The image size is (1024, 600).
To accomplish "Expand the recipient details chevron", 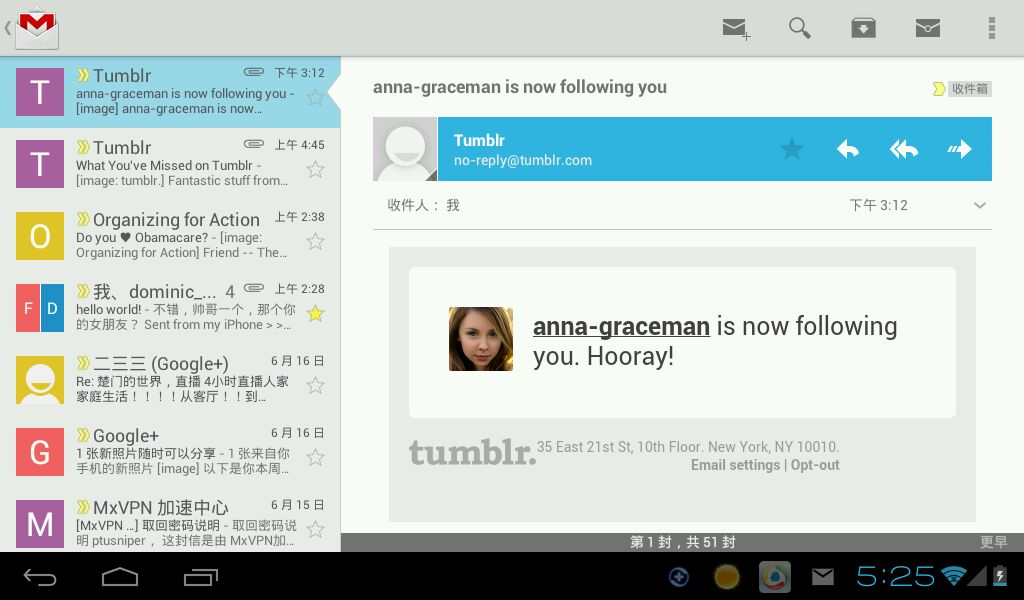I will tap(980, 206).
